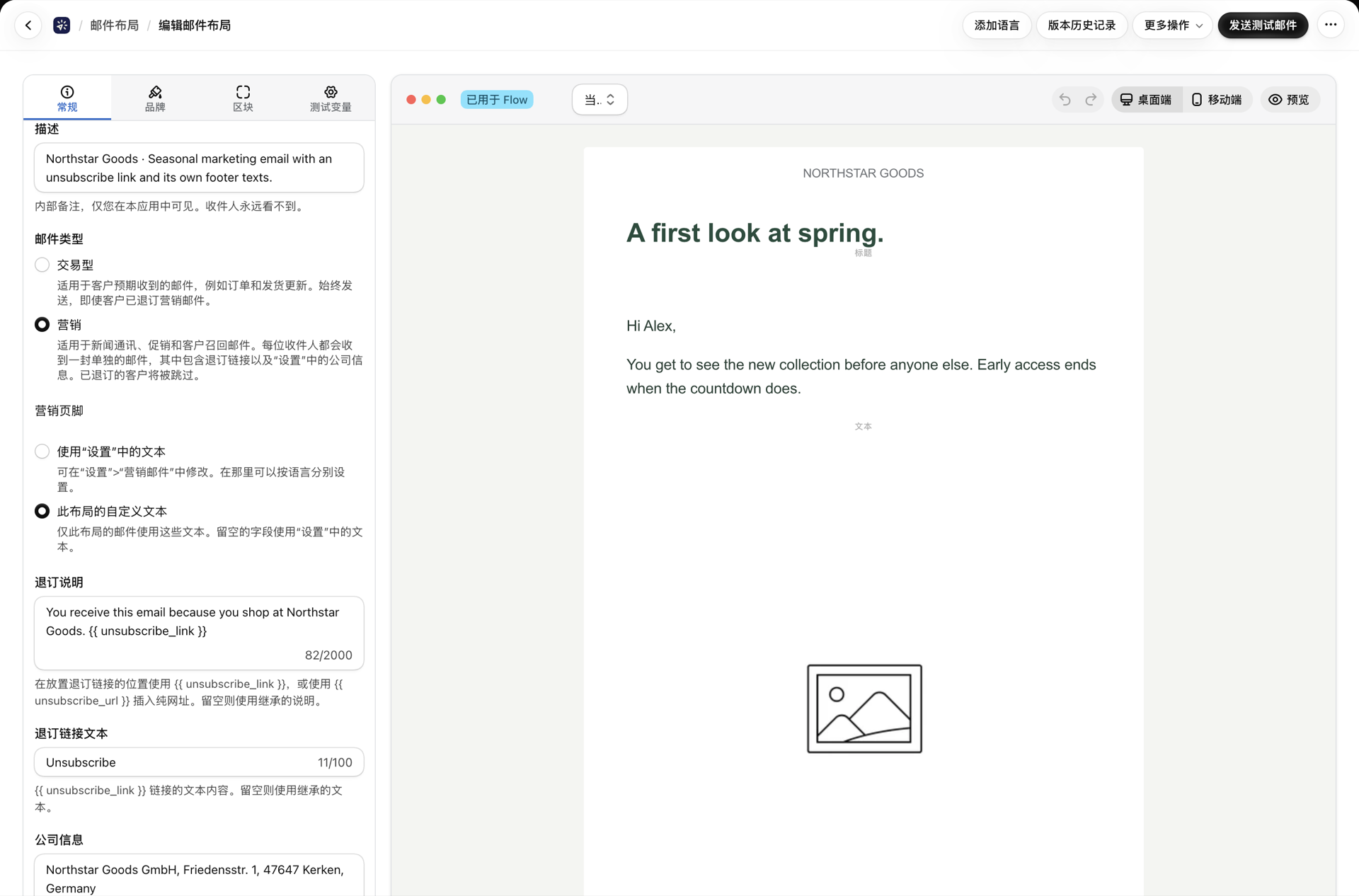This screenshot has height=896, width=1359.
Task: Choose 此布局的自定义文本 footer option
Action: pos(42,511)
